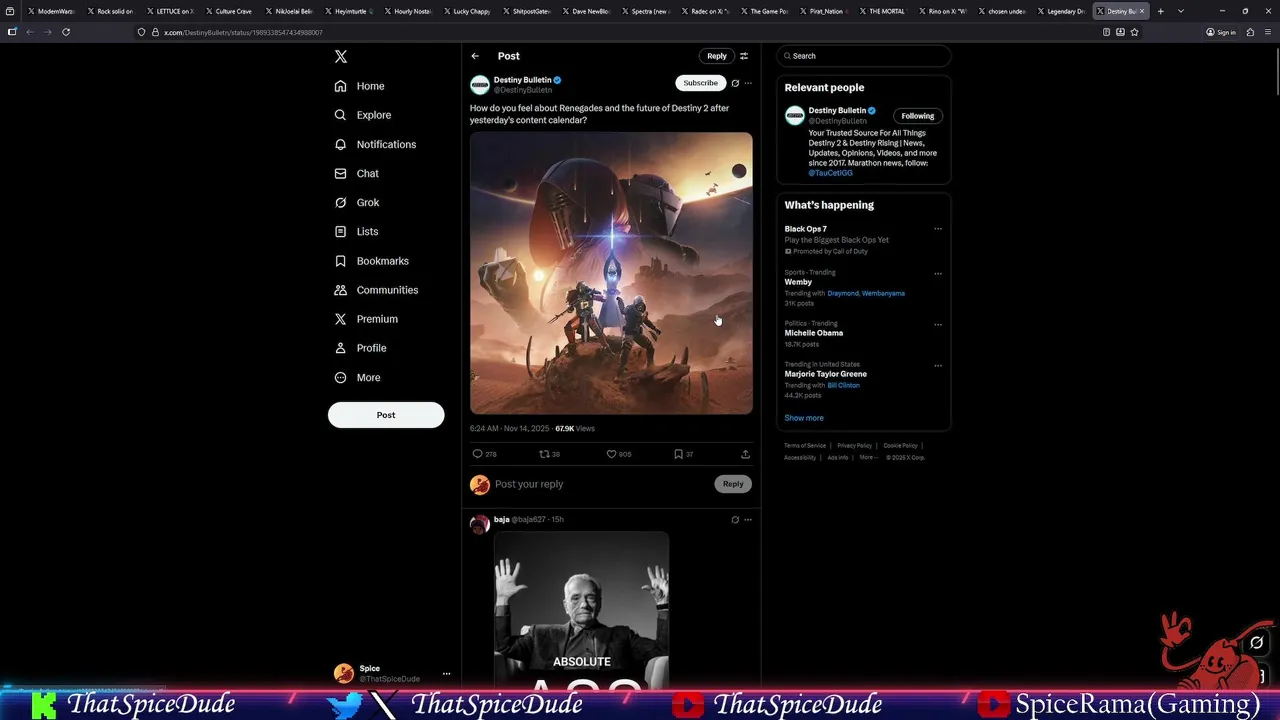Image resolution: width=1280 pixels, height=720 pixels.
Task: Open the Renegades artwork image
Action: coord(611,273)
